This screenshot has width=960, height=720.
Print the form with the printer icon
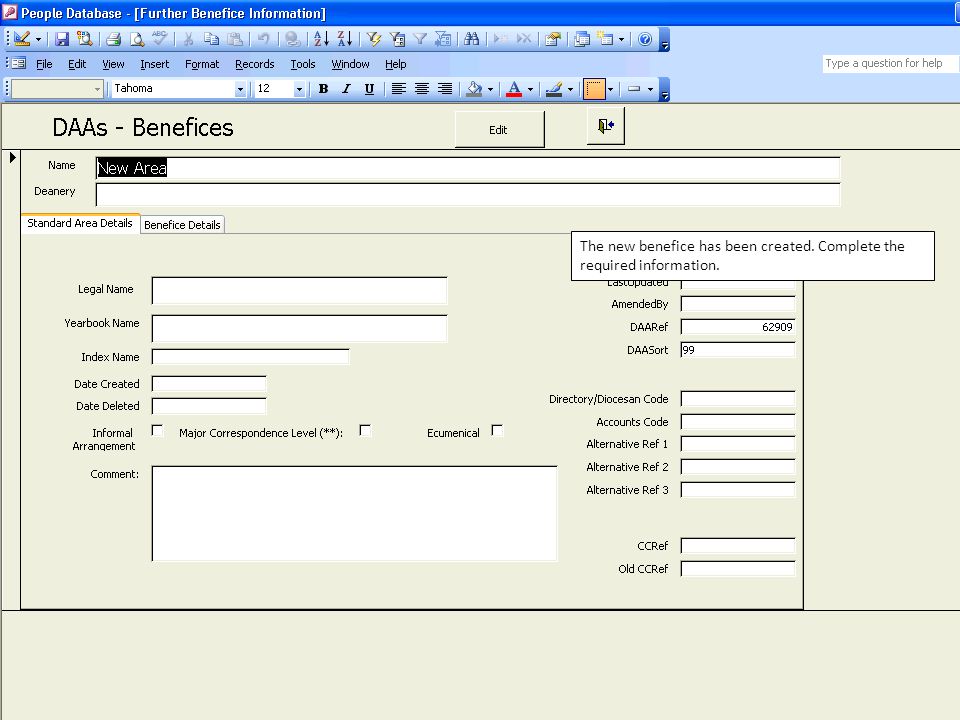pyautogui.click(x=113, y=39)
